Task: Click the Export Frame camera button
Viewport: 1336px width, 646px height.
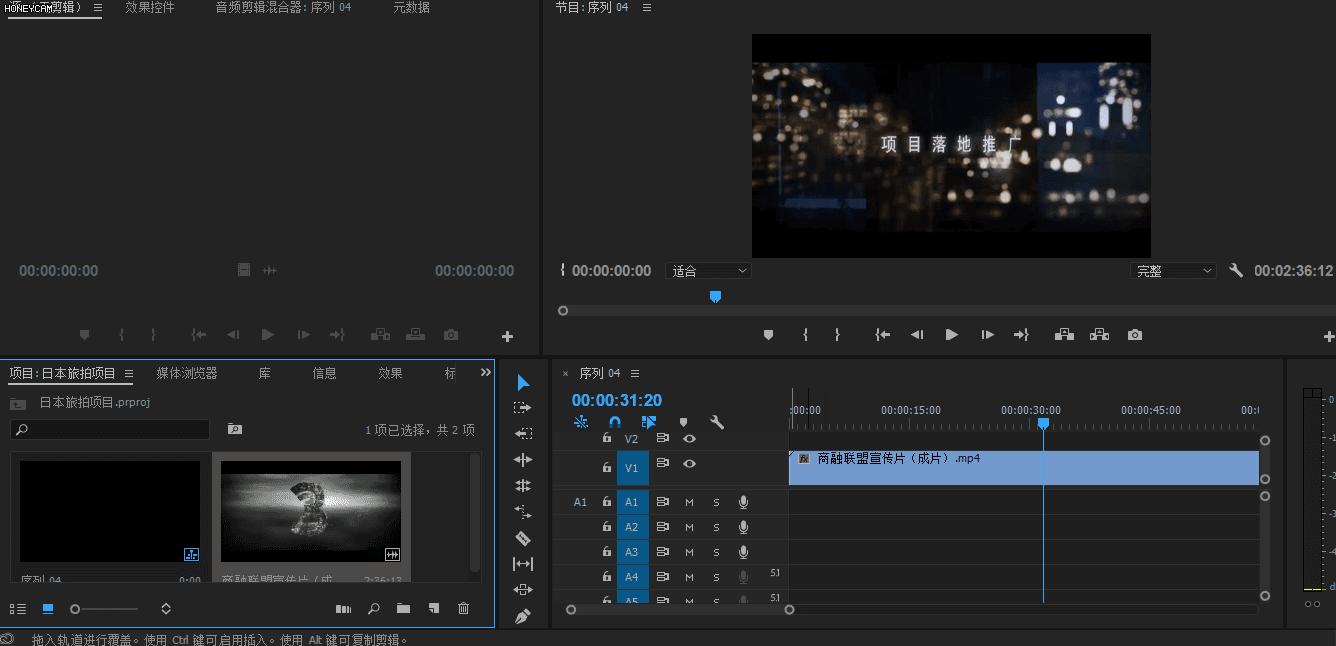Action: click(x=1134, y=335)
